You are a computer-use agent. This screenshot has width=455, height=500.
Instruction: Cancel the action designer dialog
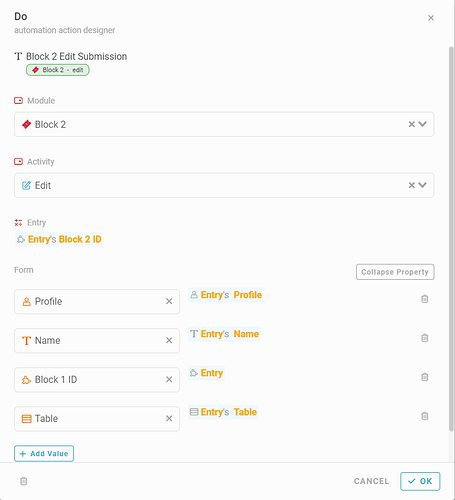point(371,481)
